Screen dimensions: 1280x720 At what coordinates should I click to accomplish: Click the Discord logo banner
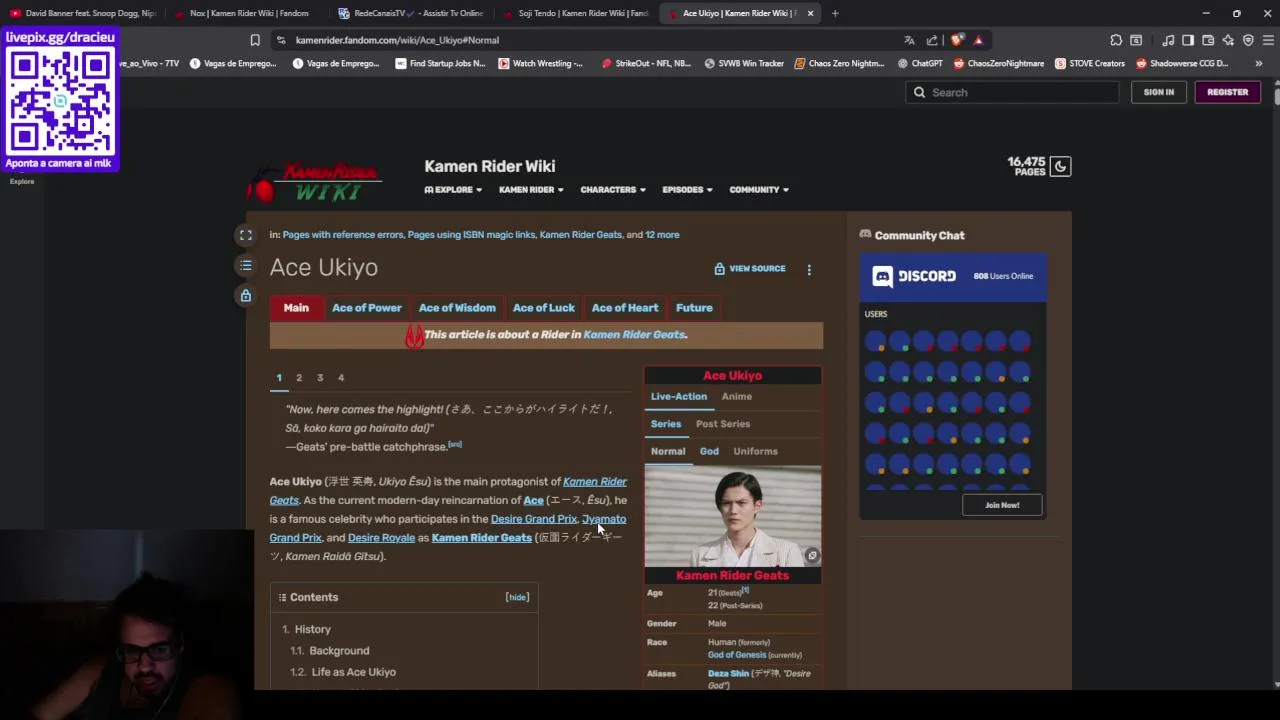(914, 276)
